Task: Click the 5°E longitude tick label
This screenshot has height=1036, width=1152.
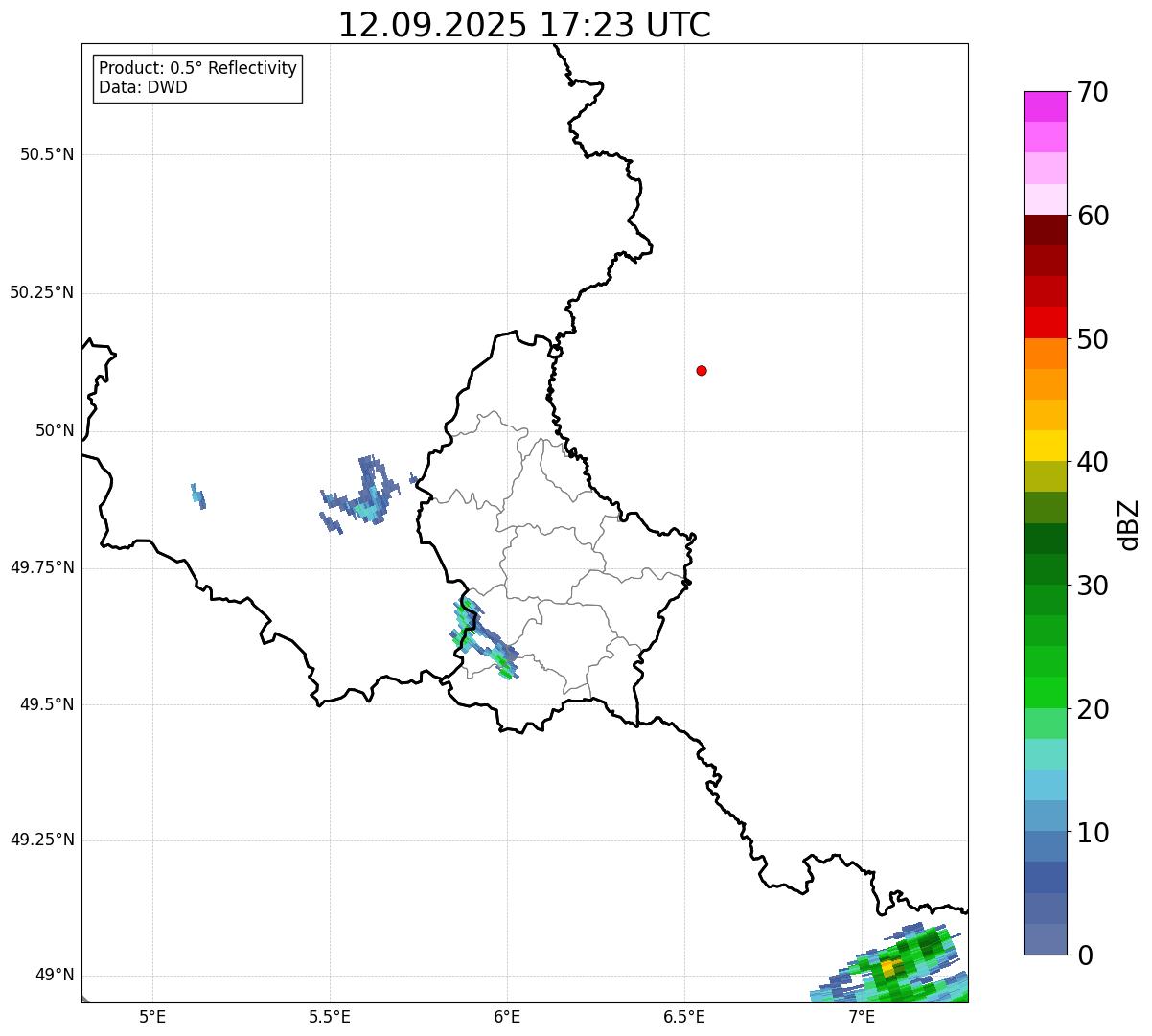Action: click(152, 1016)
